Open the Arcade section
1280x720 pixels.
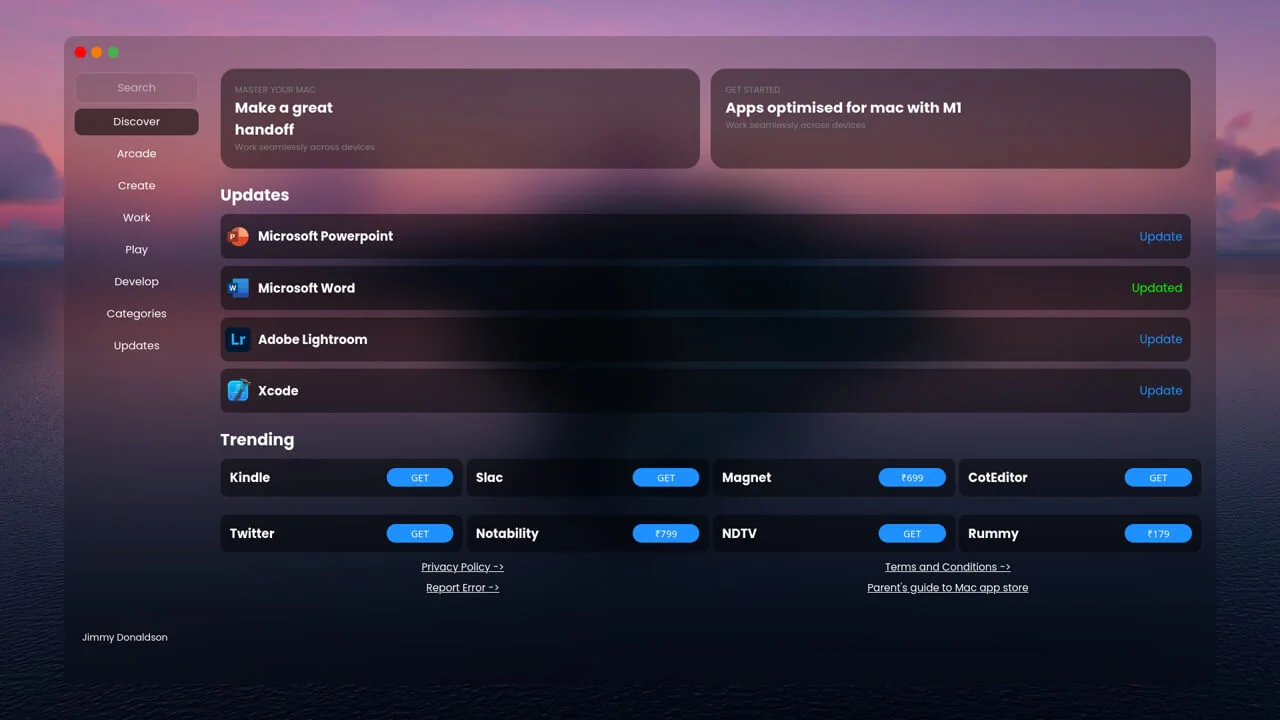click(x=136, y=154)
